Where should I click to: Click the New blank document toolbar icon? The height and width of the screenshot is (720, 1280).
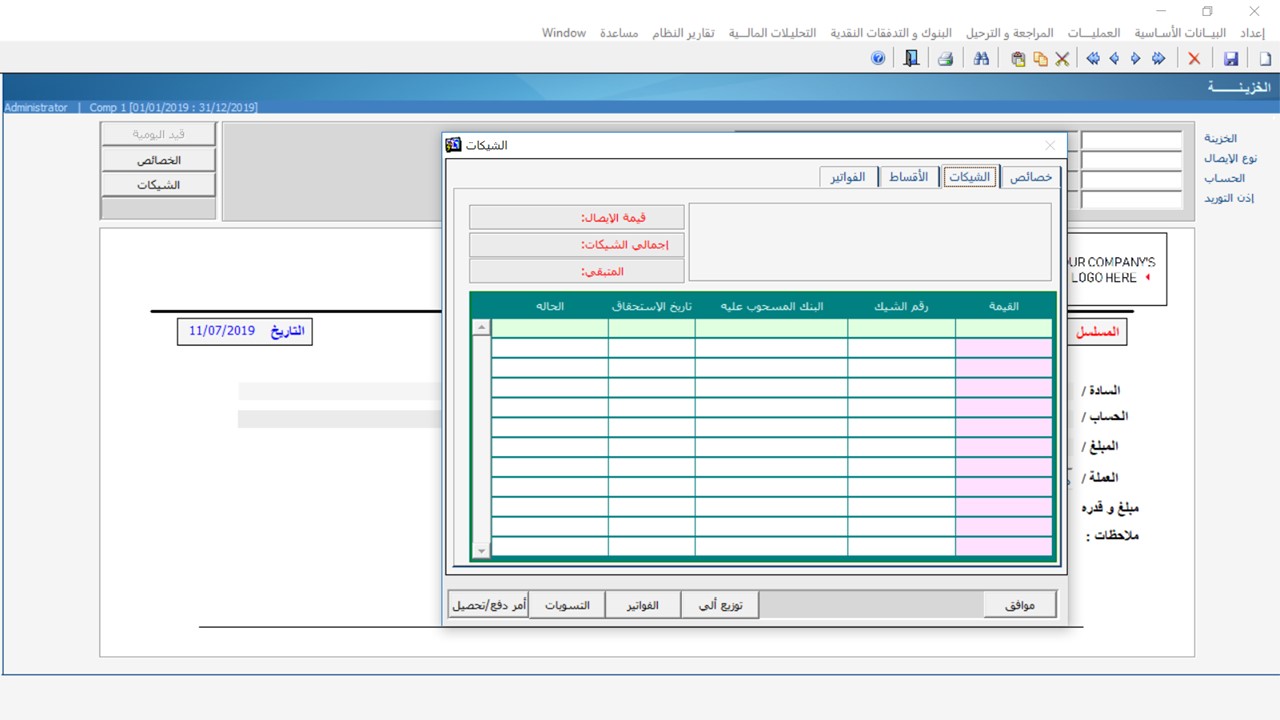coord(1265,59)
